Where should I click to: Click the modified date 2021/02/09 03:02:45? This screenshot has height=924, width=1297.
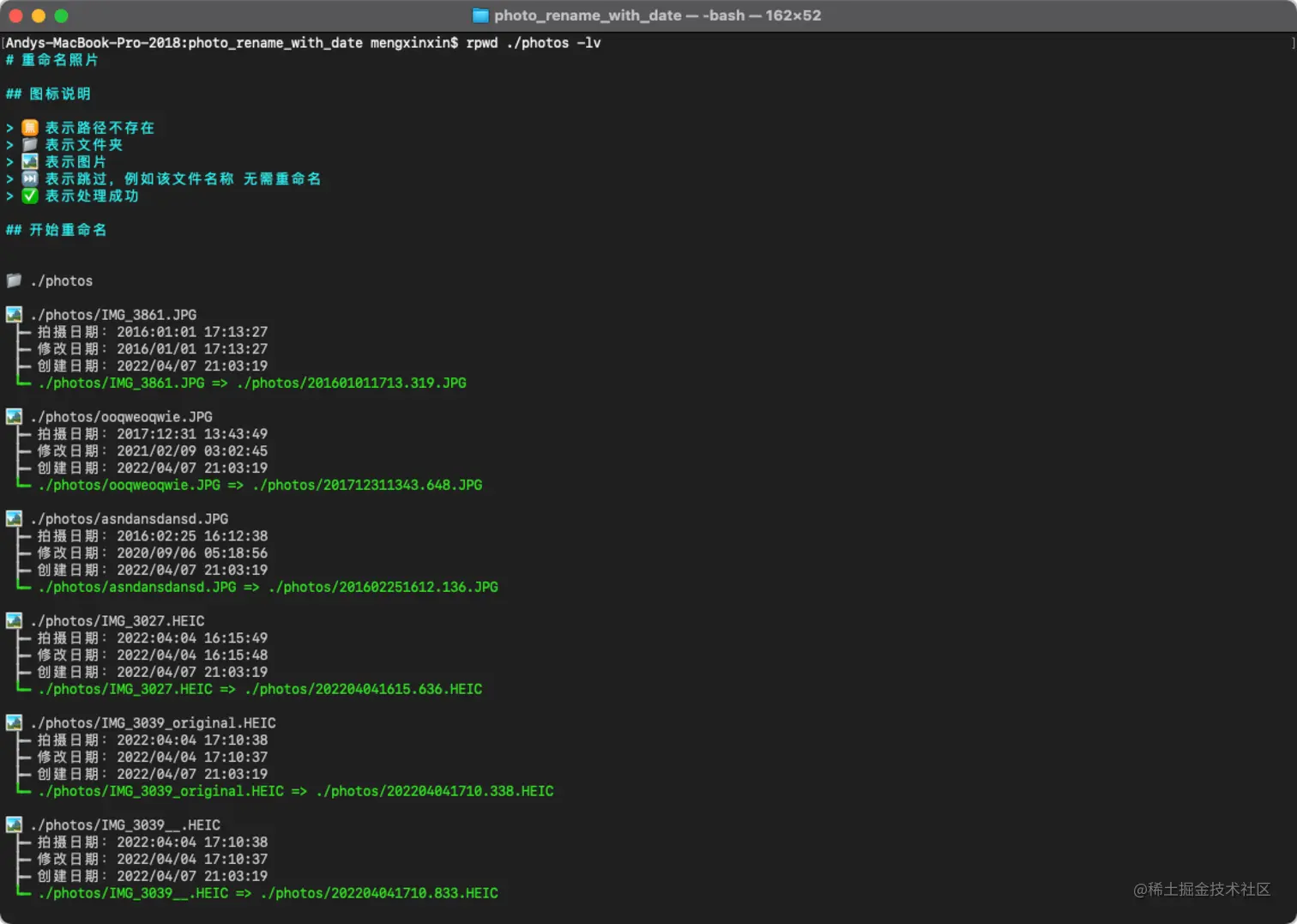[192, 451]
